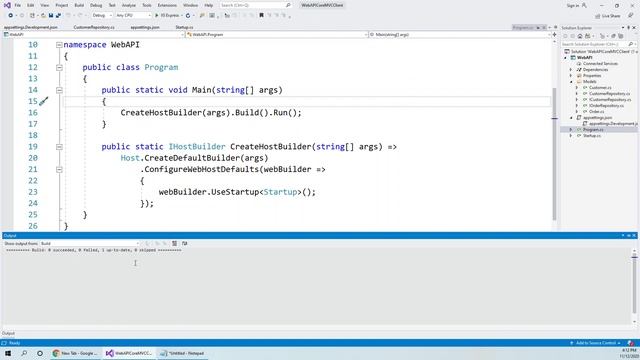Screen dimensions: 640x360
Task: Open the Extensions menu
Action: click(167, 5)
